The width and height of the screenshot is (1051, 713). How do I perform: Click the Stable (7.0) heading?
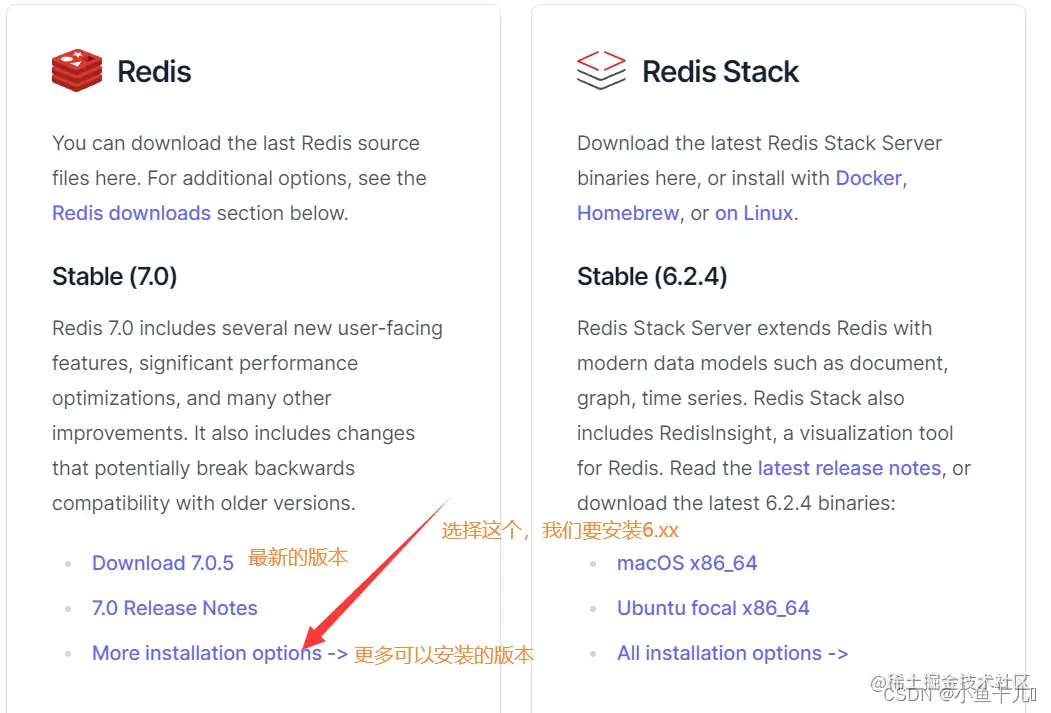coord(115,276)
